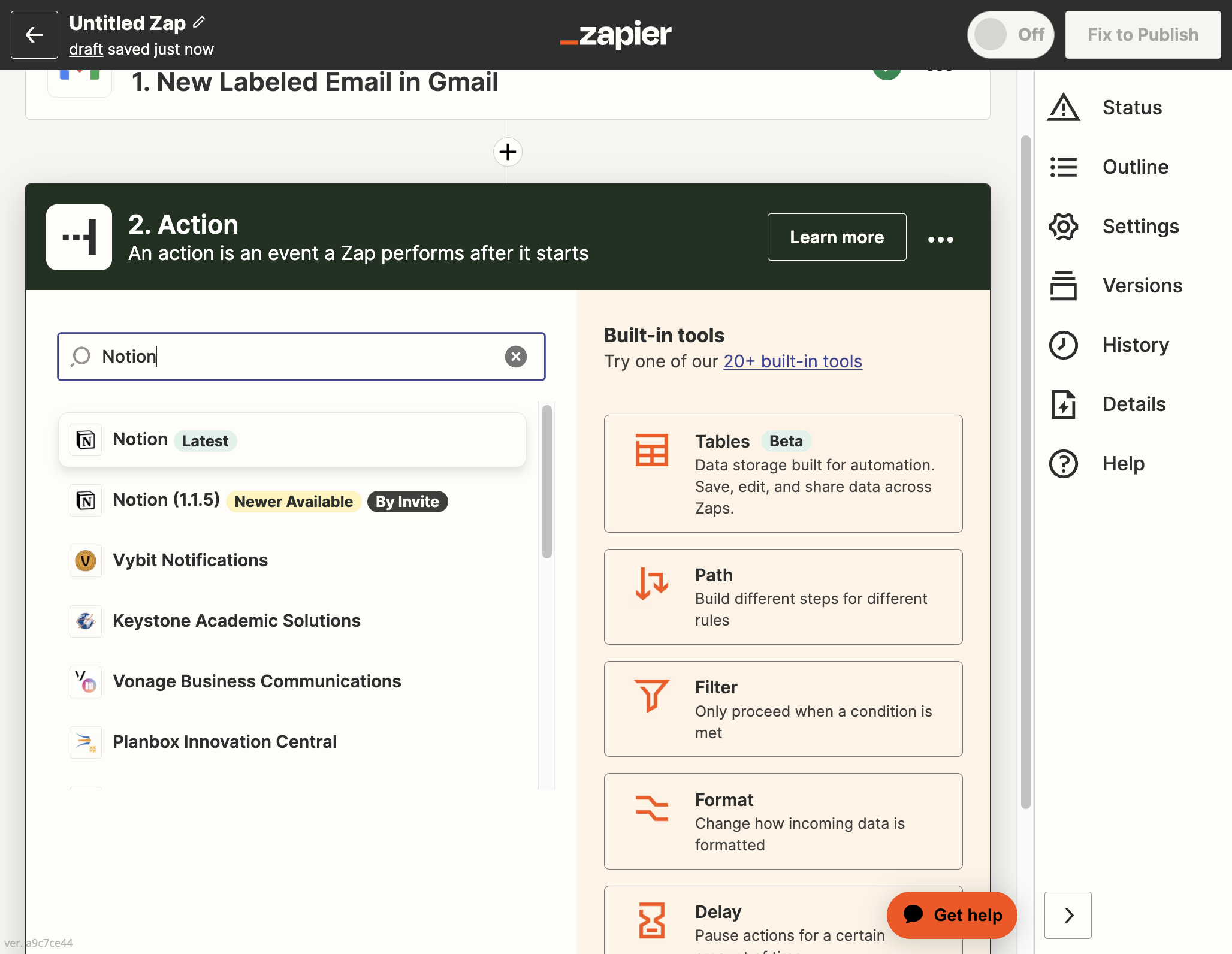
Task: Click the History clock icon
Action: 1063,345
